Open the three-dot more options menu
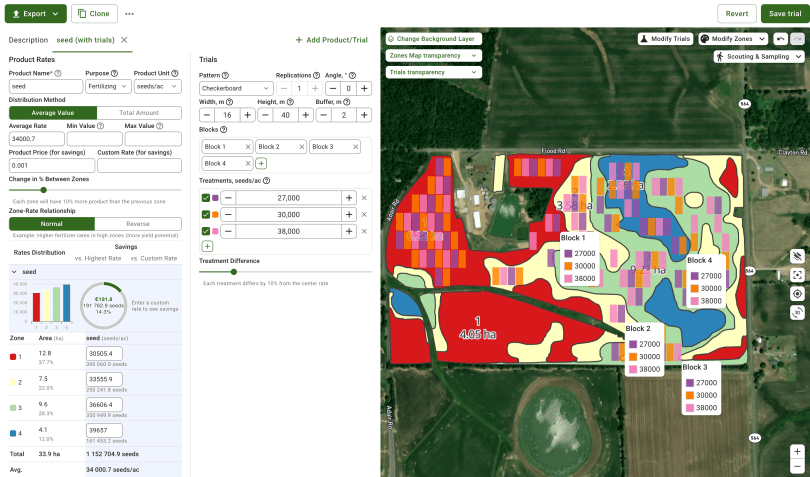The image size is (810, 477). (x=129, y=14)
